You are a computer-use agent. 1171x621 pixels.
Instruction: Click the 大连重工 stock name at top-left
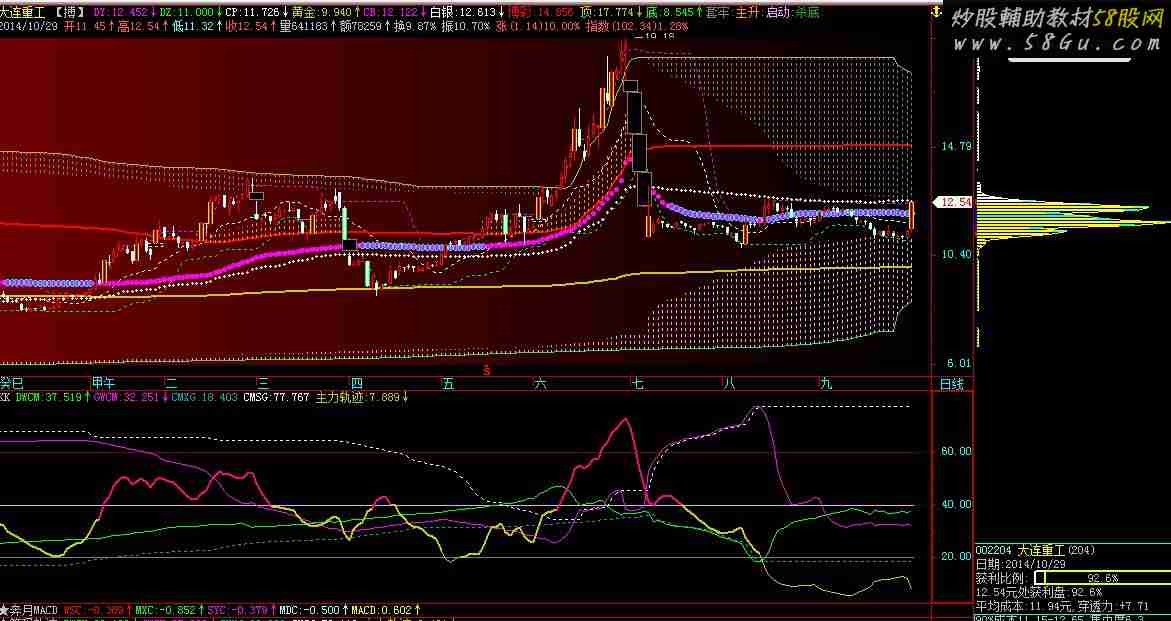click(x=24, y=13)
